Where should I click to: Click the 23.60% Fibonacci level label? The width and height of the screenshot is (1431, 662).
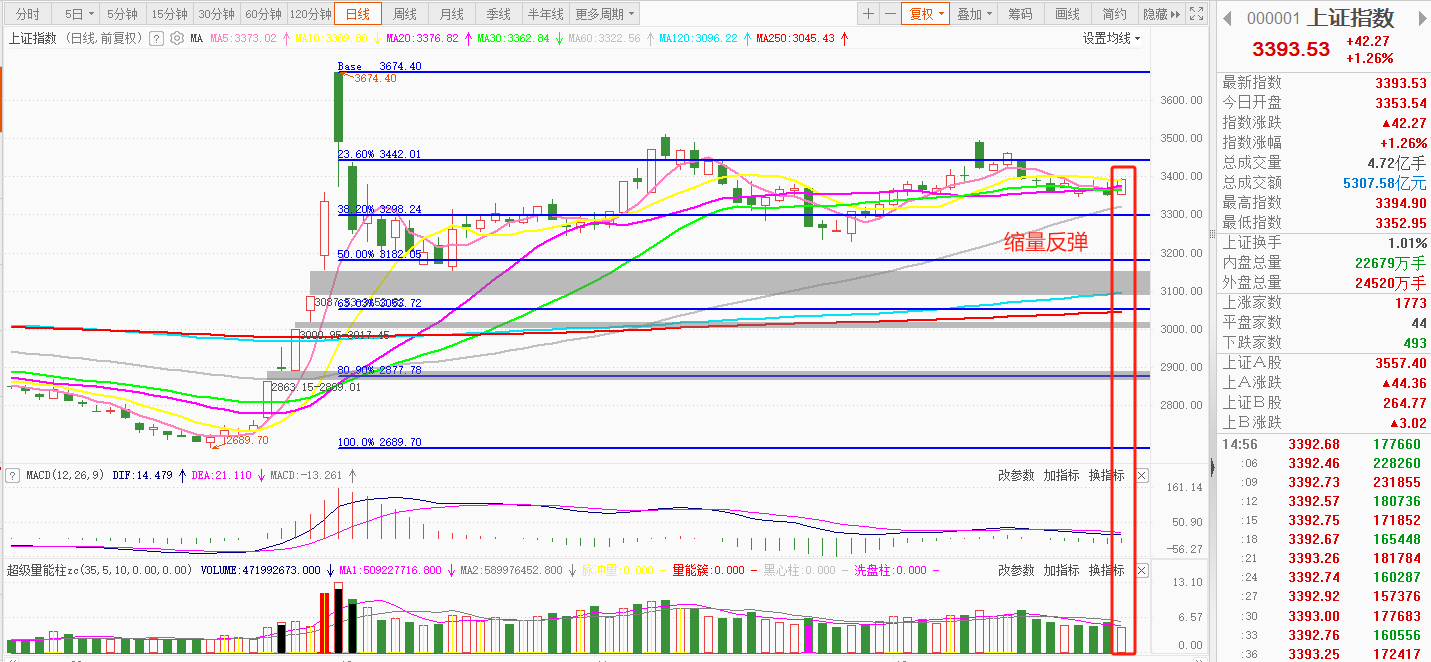tap(379, 154)
